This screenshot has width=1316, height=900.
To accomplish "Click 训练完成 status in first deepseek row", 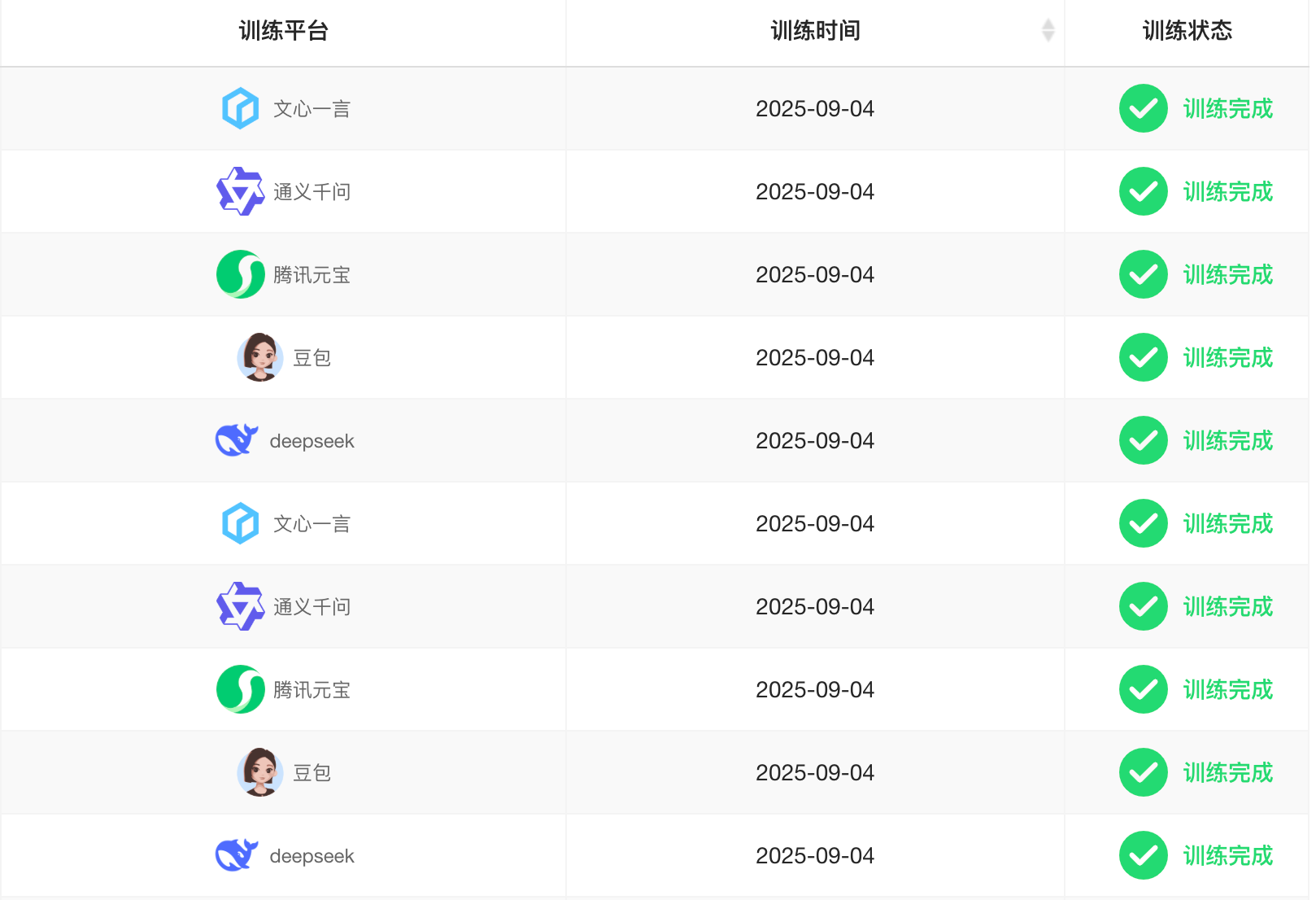I will [x=1228, y=441].
